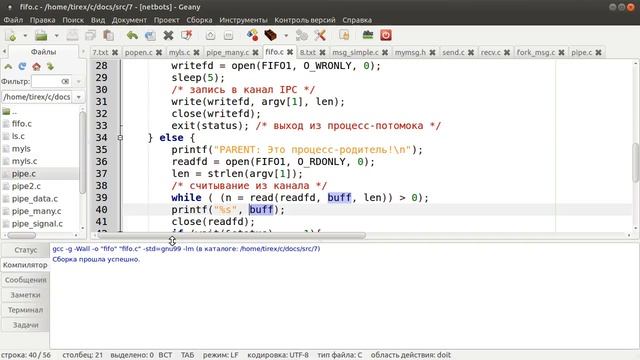
Task: Create a new file with toolbar icon
Action: 11,36
